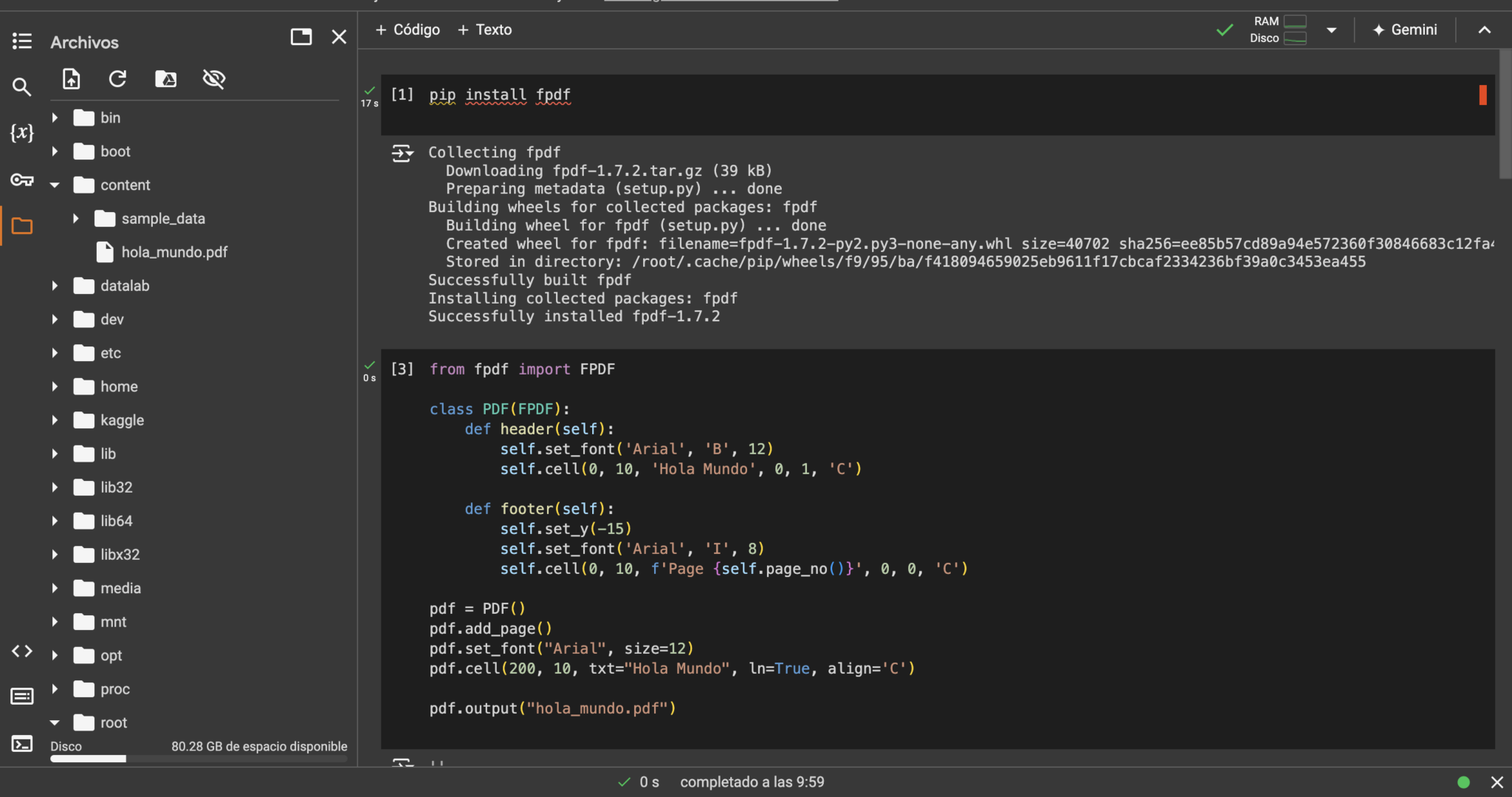Collapse the content folder
Image resolution: width=1512 pixels, height=797 pixels.
pyautogui.click(x=55, y=185)
